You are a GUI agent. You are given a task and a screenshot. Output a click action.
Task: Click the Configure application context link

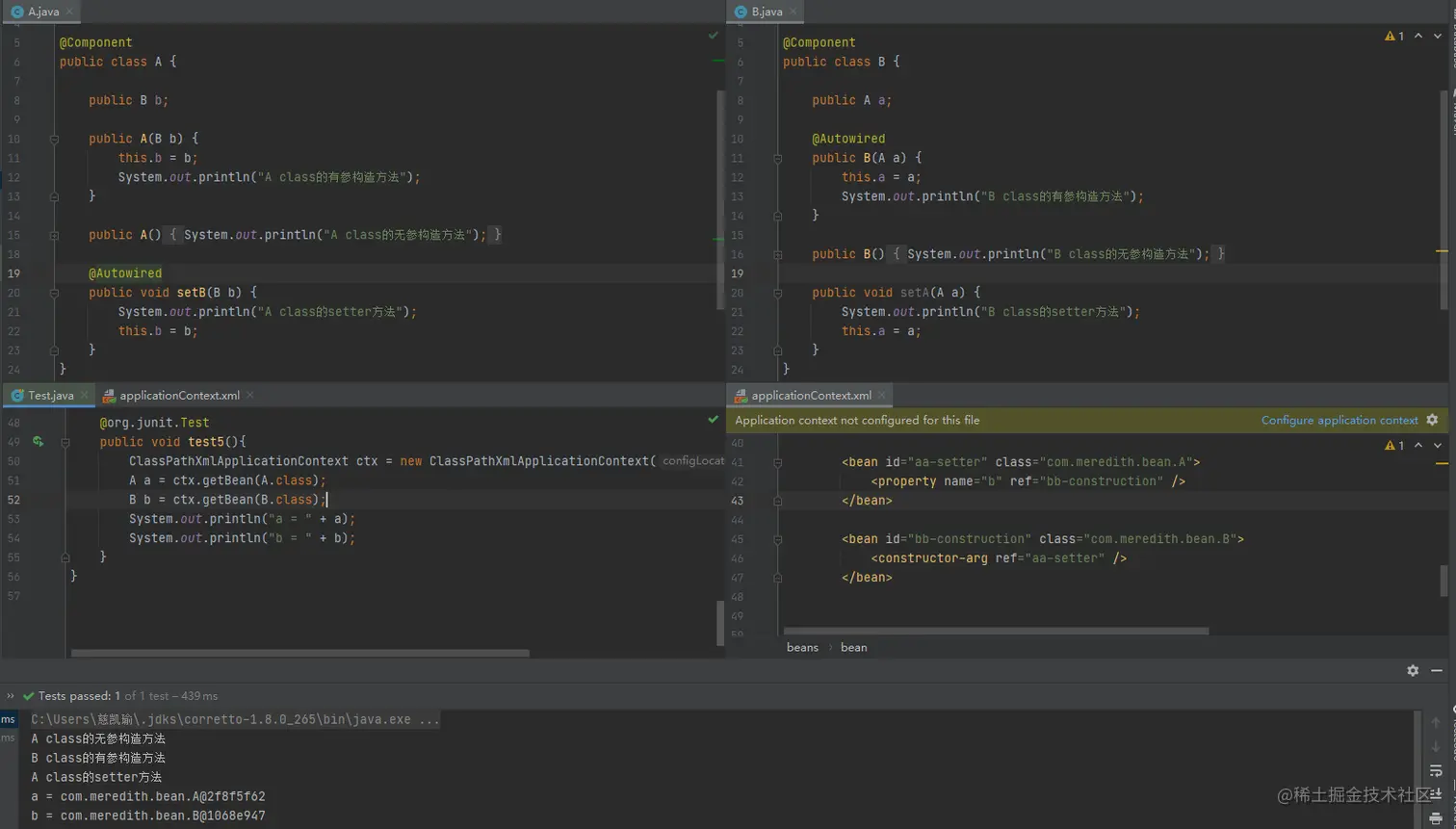[1339, 421]
